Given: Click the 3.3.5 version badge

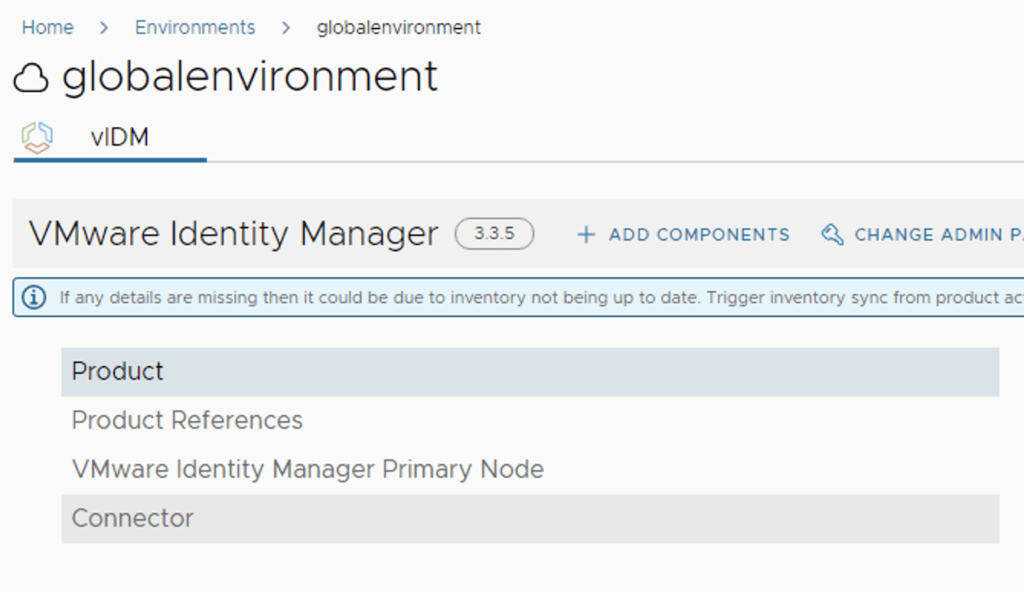Looking at the screenshot, I should (494, 234).
